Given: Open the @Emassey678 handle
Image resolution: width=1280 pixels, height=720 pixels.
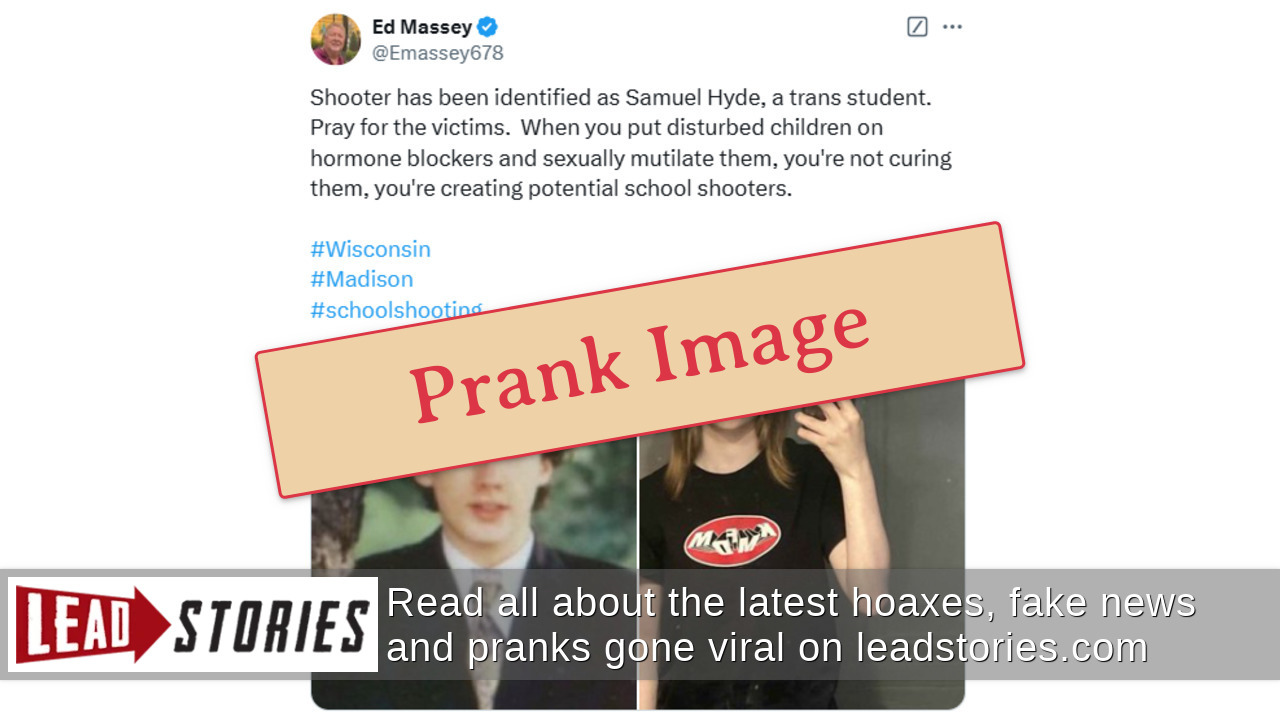Looking at the screenshot, I should pos(437,53).
